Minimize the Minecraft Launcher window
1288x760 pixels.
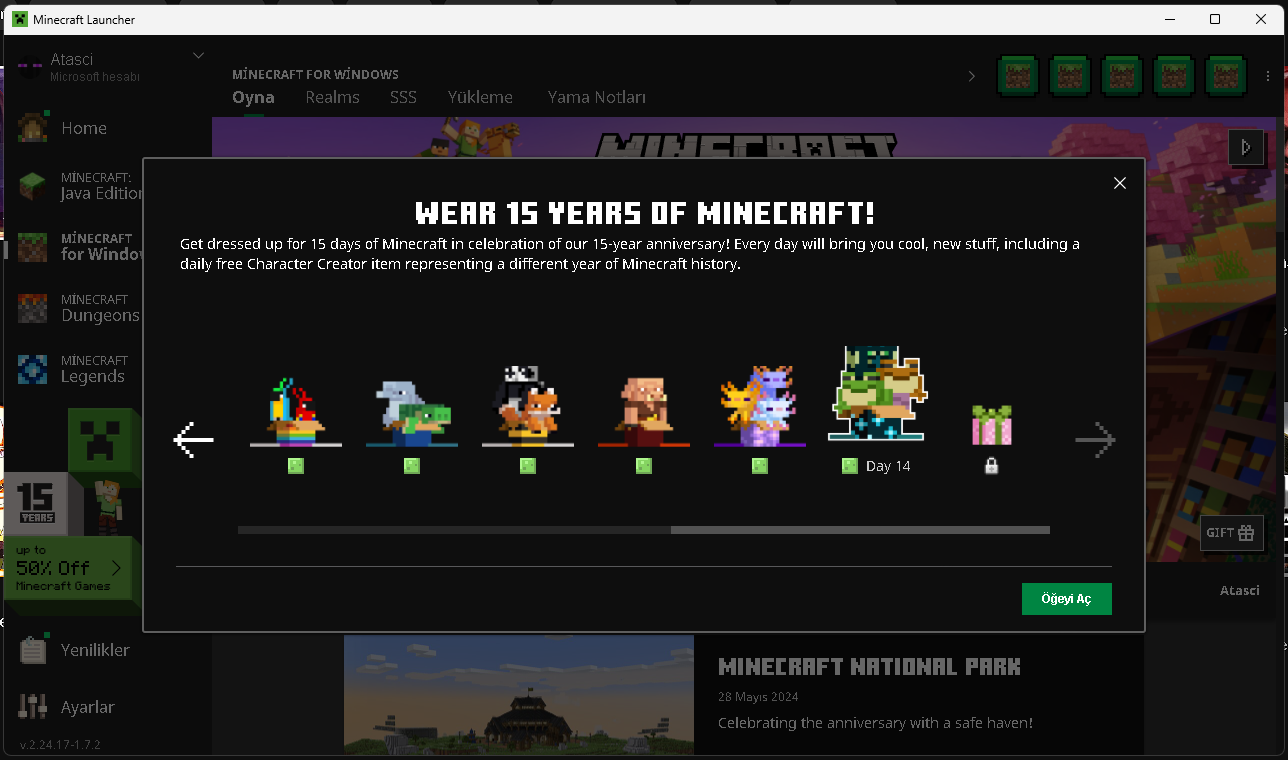[x=1168, y=19]
